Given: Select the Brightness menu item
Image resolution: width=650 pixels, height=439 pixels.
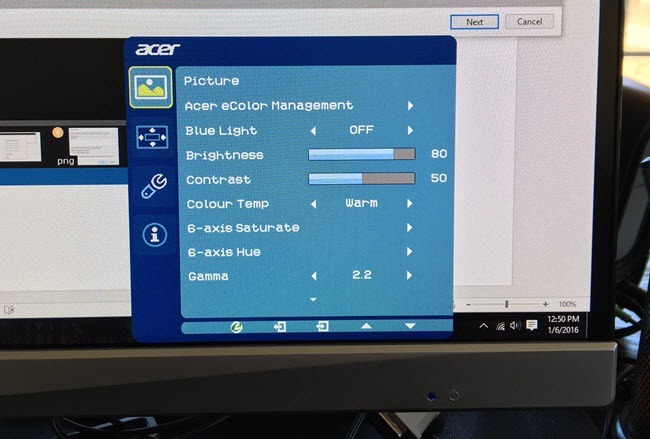Looking at the screenshot, I should coord(224,155).
